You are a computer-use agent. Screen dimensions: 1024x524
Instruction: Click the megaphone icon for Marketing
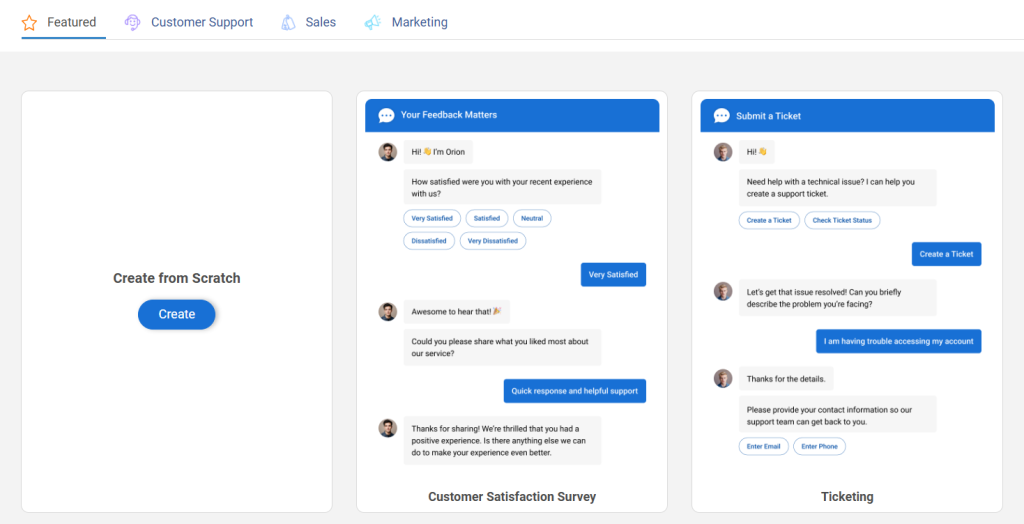coord(372,22)
